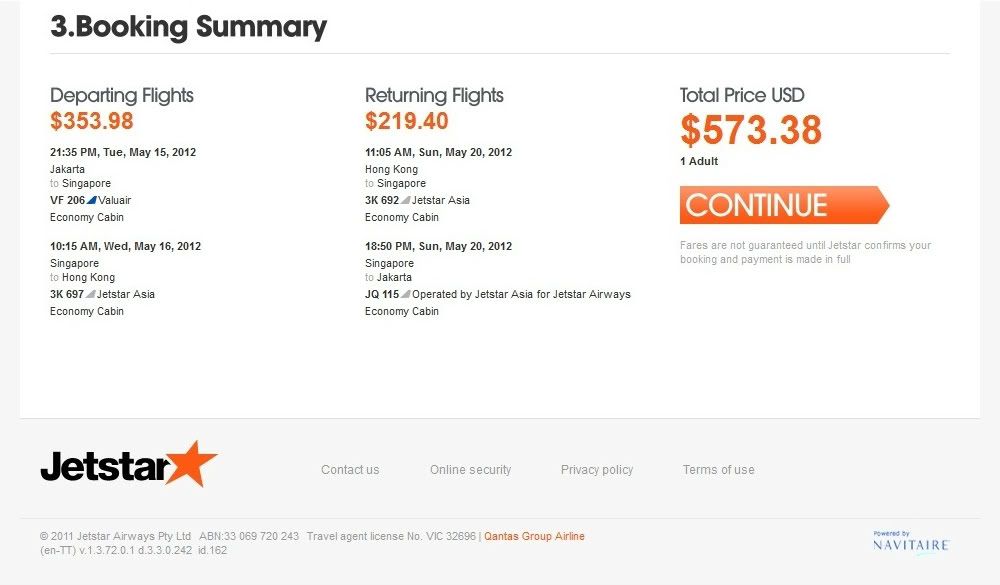The image size is (1000, 585).
Task: Click the Jetstar Asia icon beside 3K 692
Action: [405, 200]
